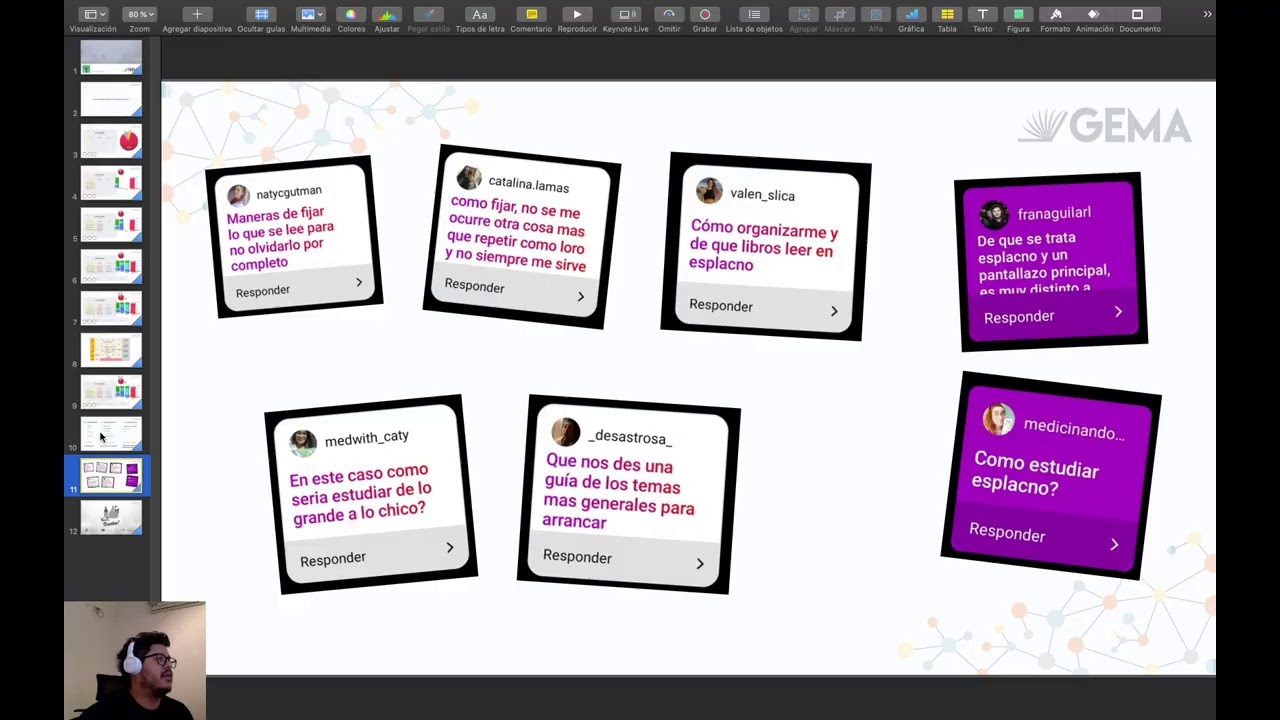Click medwith_caty profile avatar
Image resolution: width=1280 pixels, height=720 pixels.
pyautogui.click(x=303, y=442)
